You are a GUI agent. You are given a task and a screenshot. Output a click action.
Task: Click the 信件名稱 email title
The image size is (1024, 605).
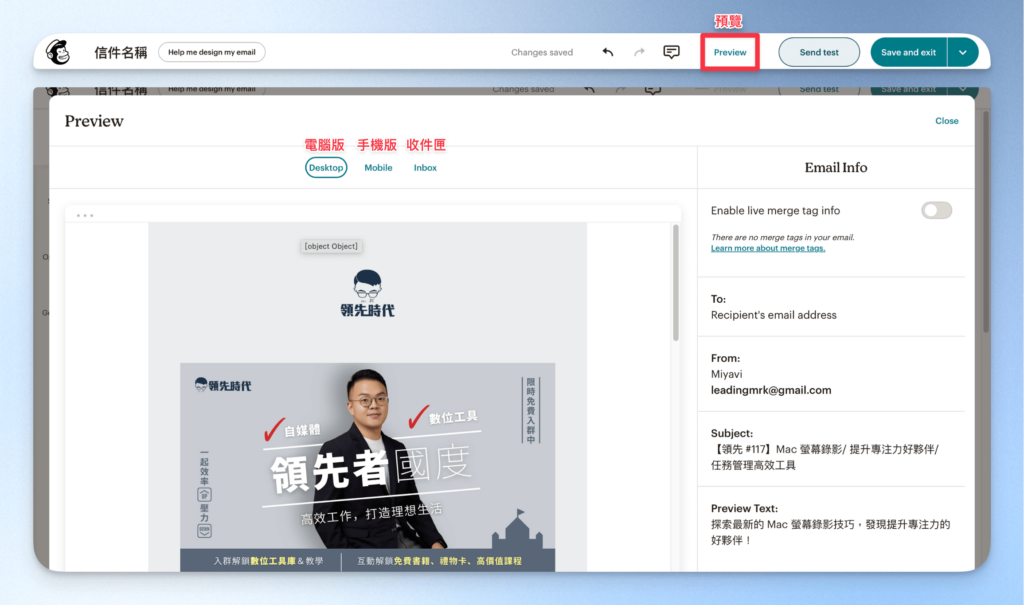tap(121, 52)
